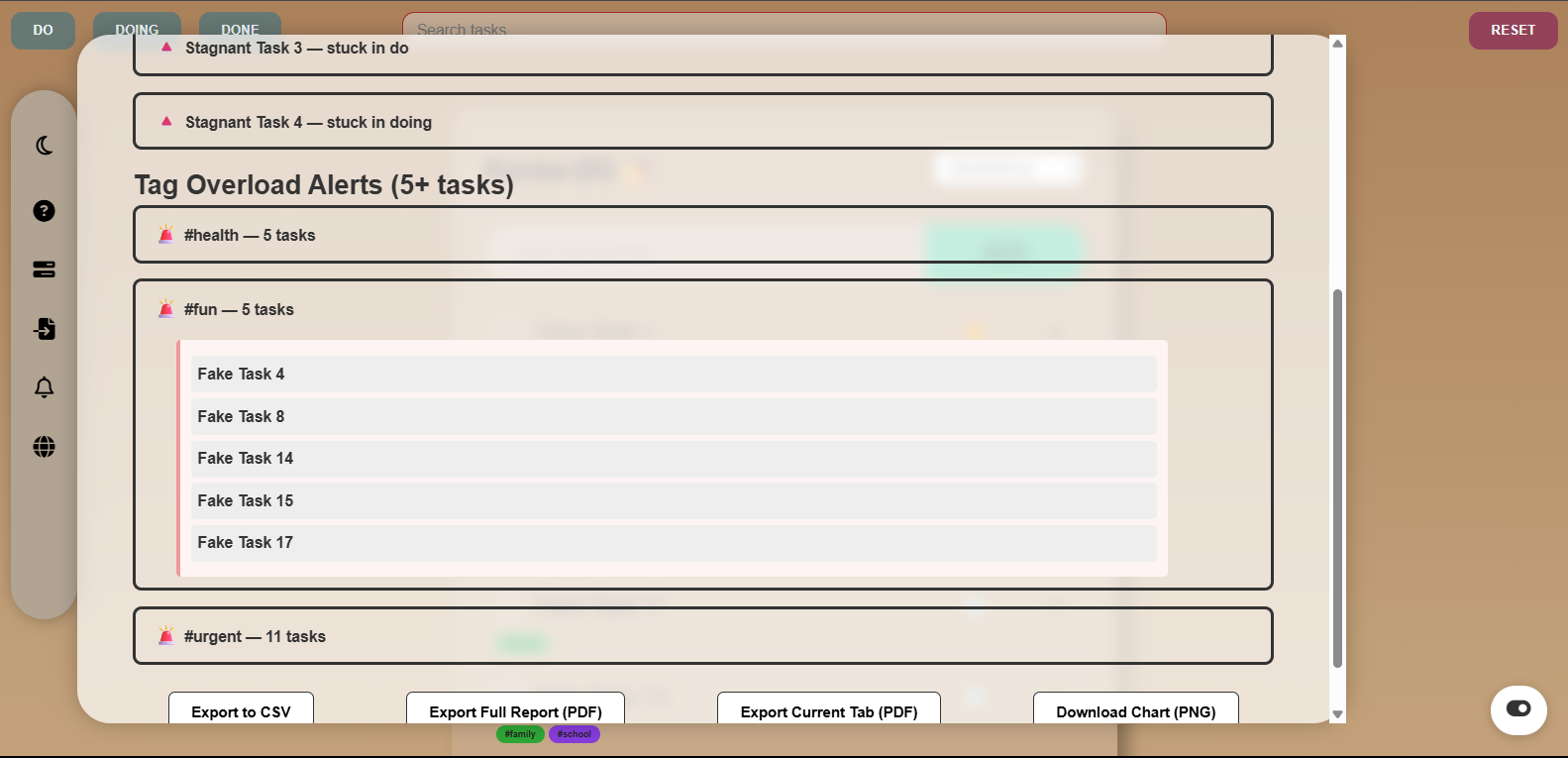Click the #health alert siren icon
This screenshot has width=1568, height=758.
(166, 235)
